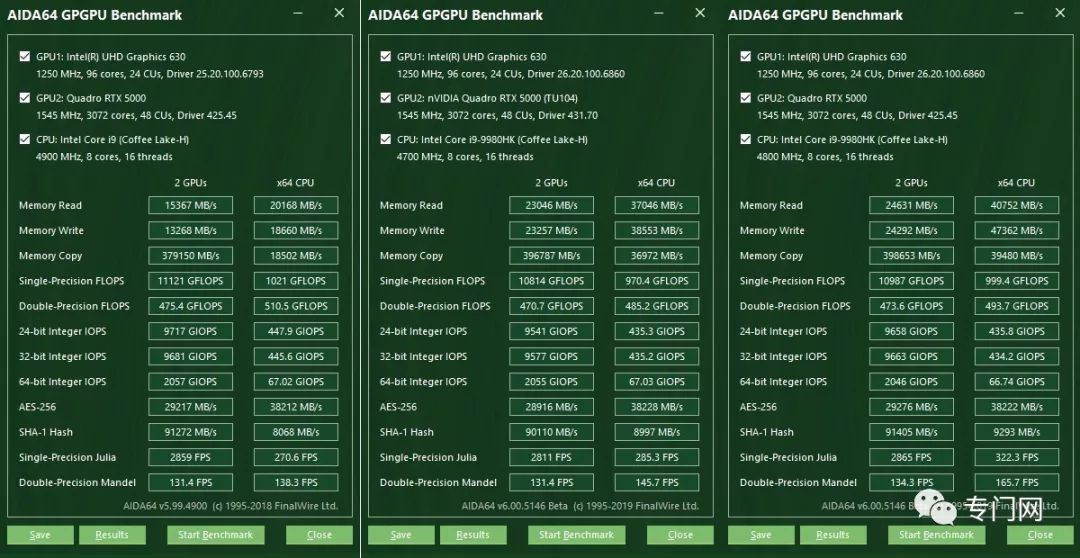
Task: Toggle CPU i9-9980HK 4700 MHz checkbox
Action: coord(386,139)
